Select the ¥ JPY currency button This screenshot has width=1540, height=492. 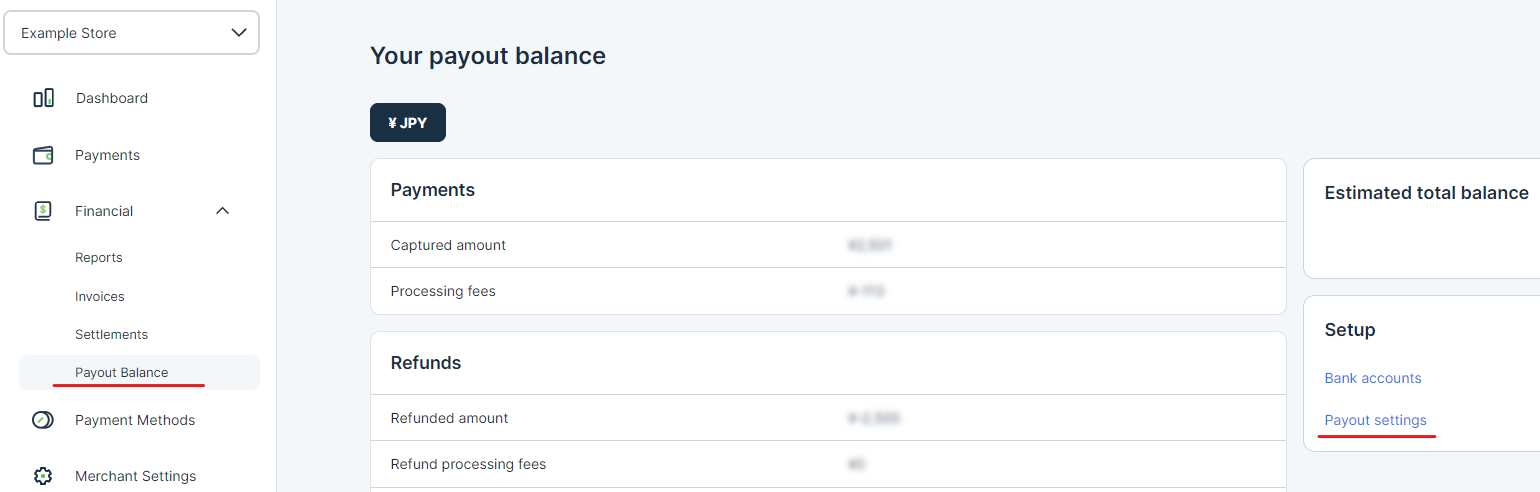[x=408, y=123]
